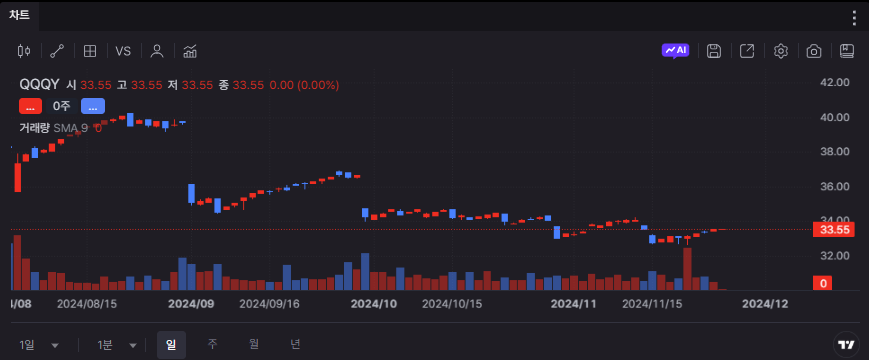Click the 2024/09 date label
Screen dimensions: 869x360
(x=191, y=304)
